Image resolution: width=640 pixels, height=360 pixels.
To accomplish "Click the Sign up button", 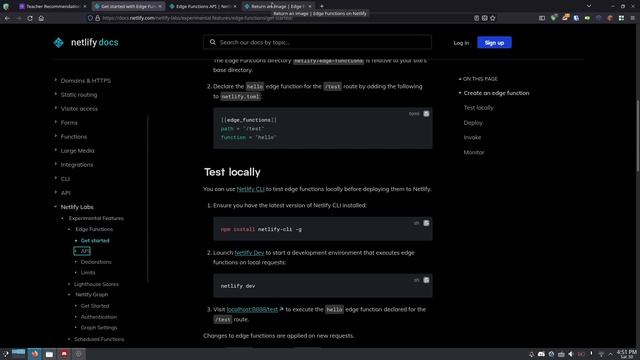I will [494, 42].
